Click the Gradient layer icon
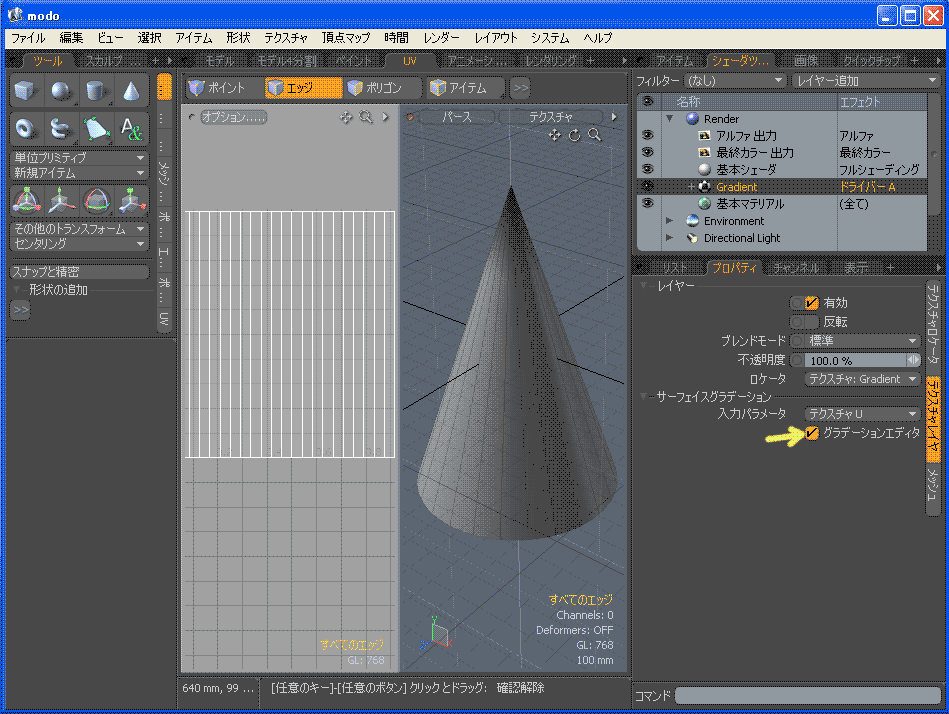 [x=704, y=187]
